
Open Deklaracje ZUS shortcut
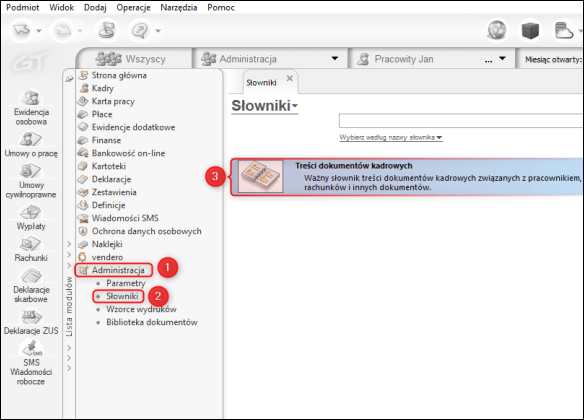pyautogui.click(x=31, y=322)
